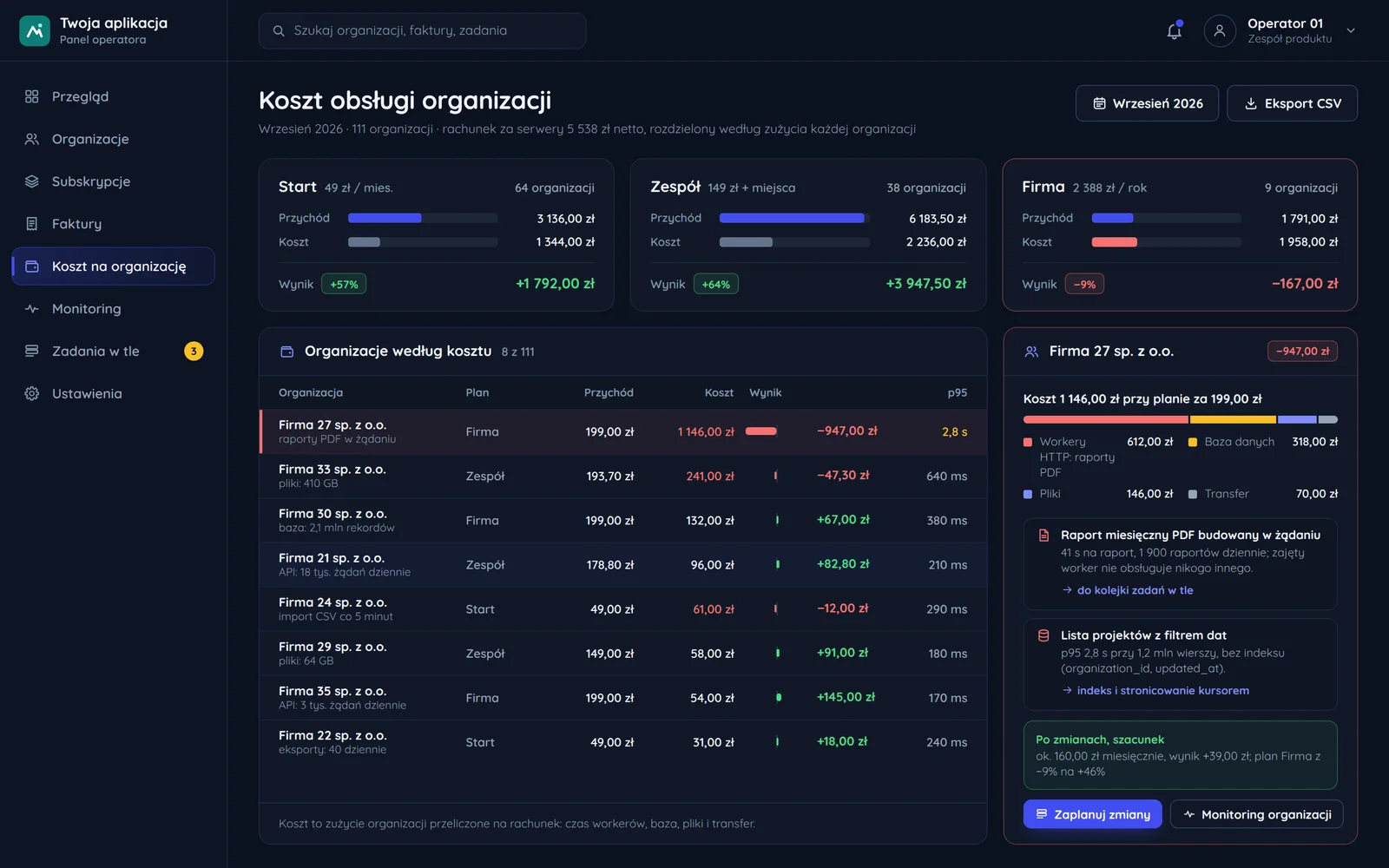Sort by the Koszt column header
The width and height of the screenshot is (1389, 868).
(x=719, y=392)
